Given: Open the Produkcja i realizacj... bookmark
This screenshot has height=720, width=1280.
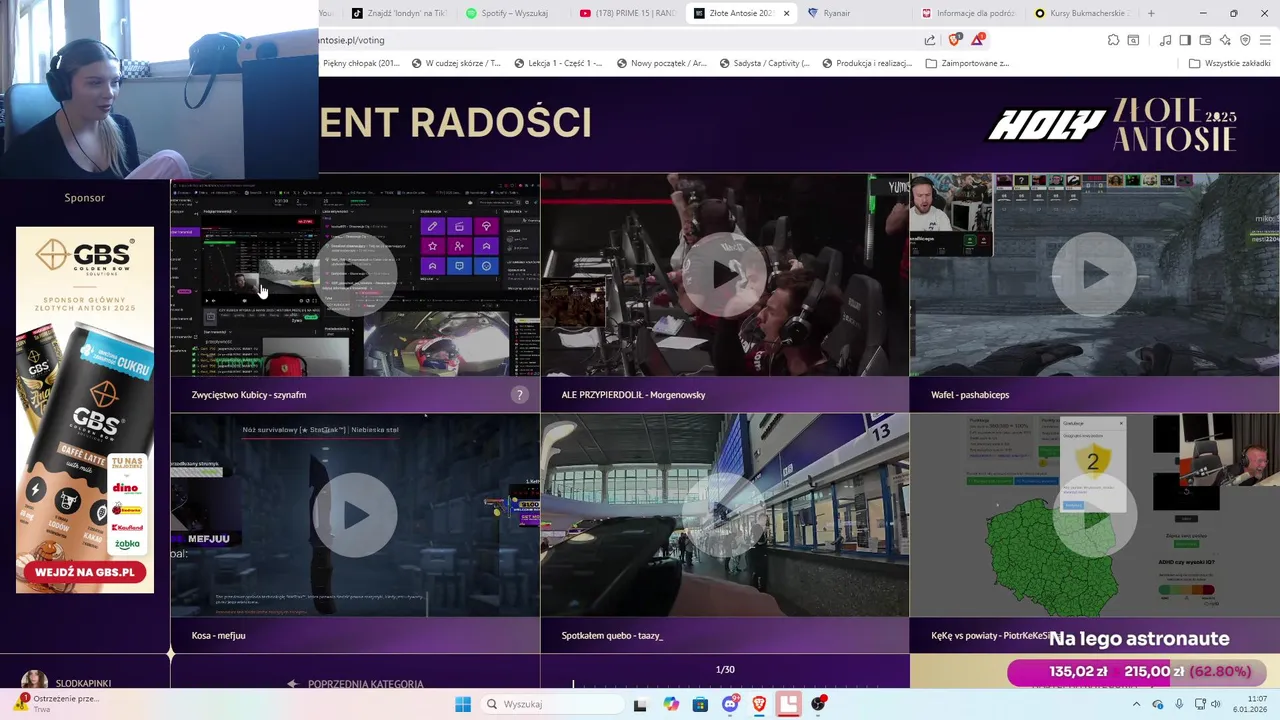Looking at the screenshot, I should [x=867, y=63].
